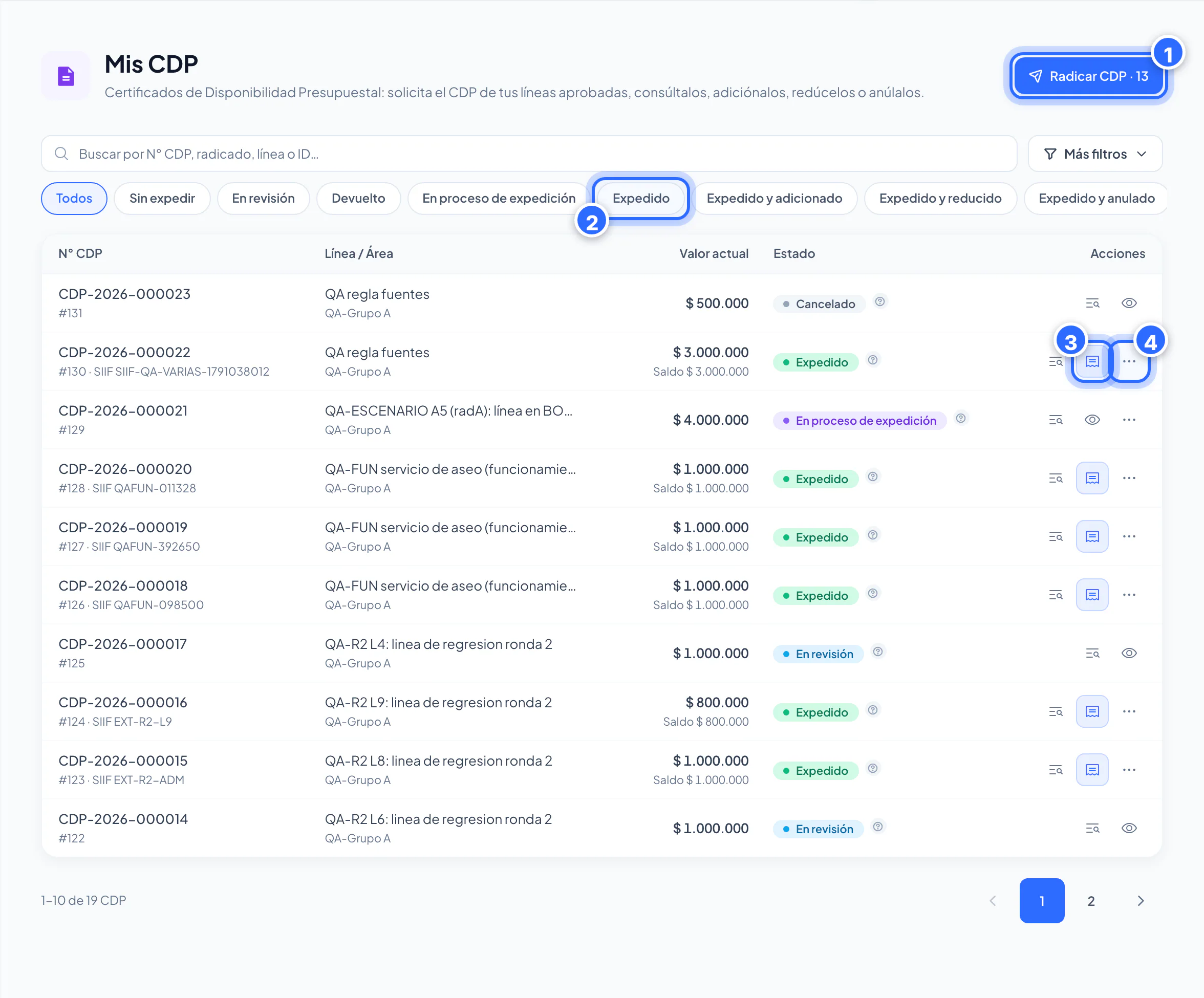Filter by Expedido y reducido

tap(940, 199)
